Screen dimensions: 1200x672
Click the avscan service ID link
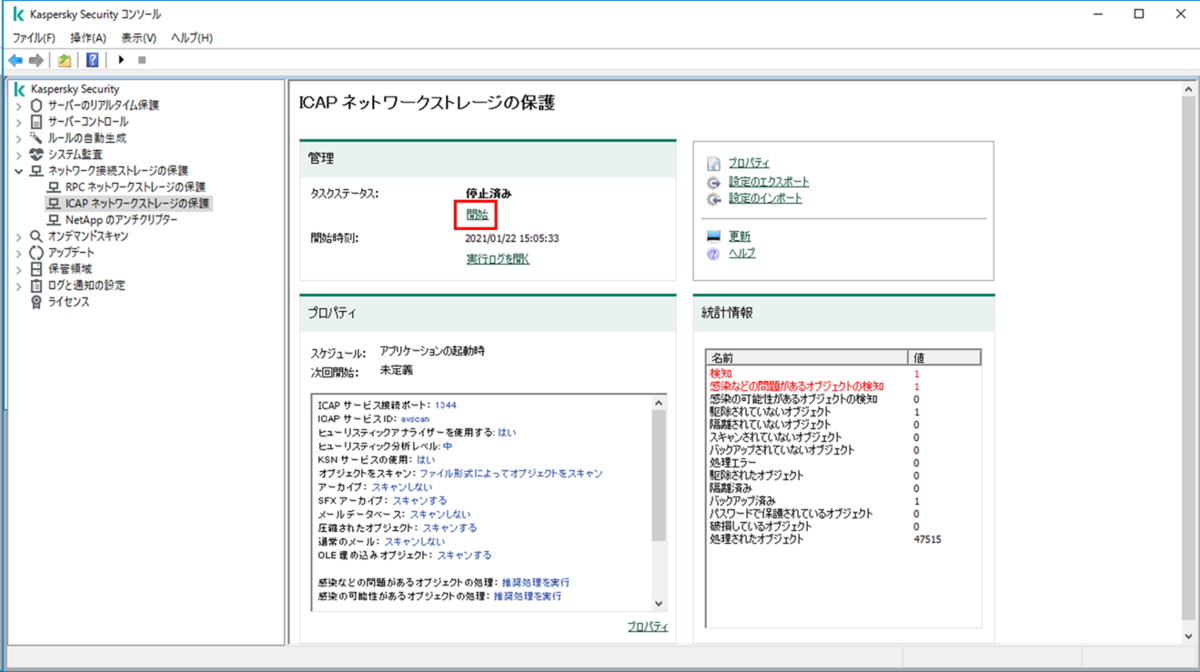(415, 418)
